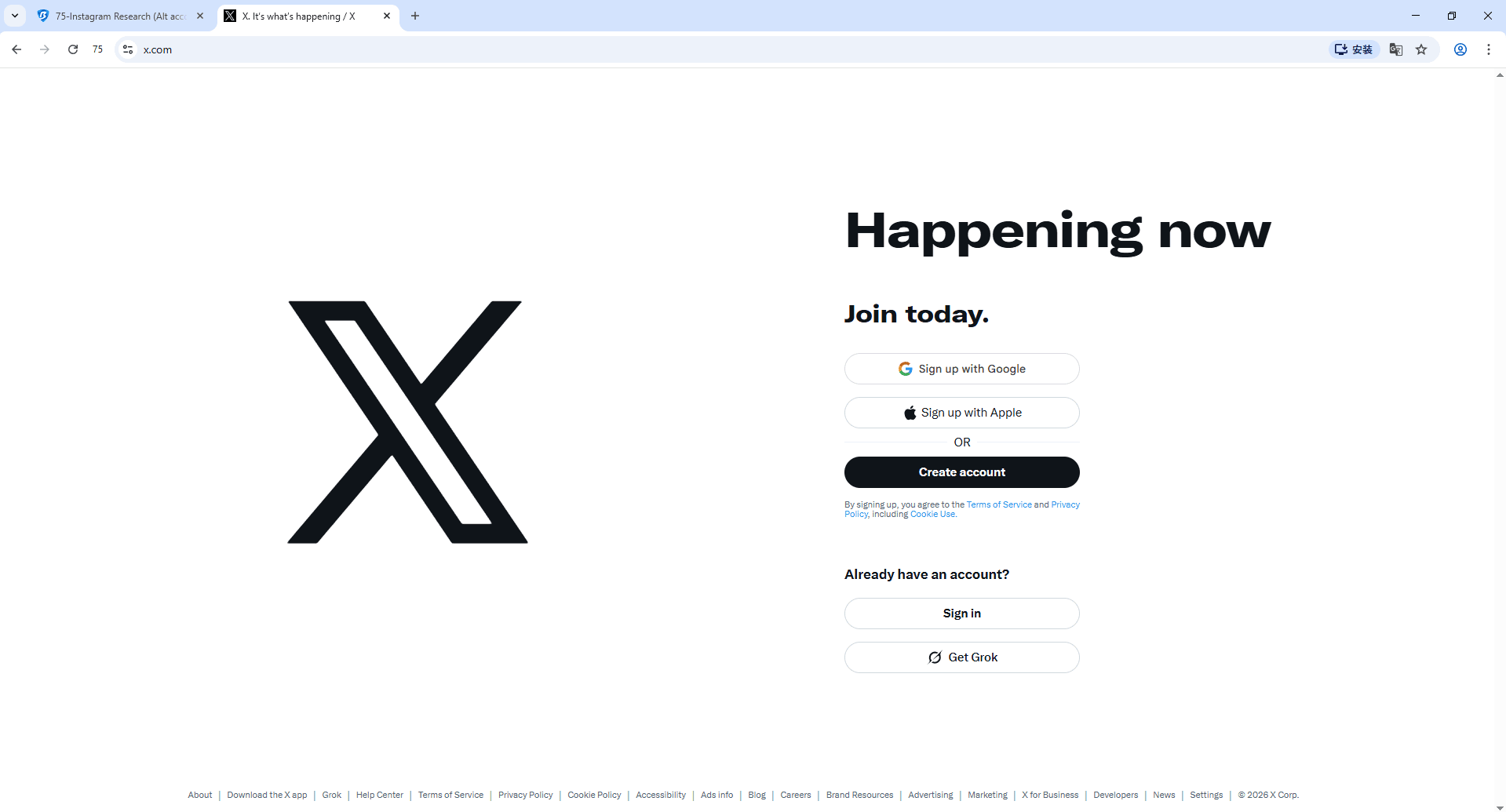Reload the page with the refresh icon
The image size is (1506, 812).
pos(73,49)
